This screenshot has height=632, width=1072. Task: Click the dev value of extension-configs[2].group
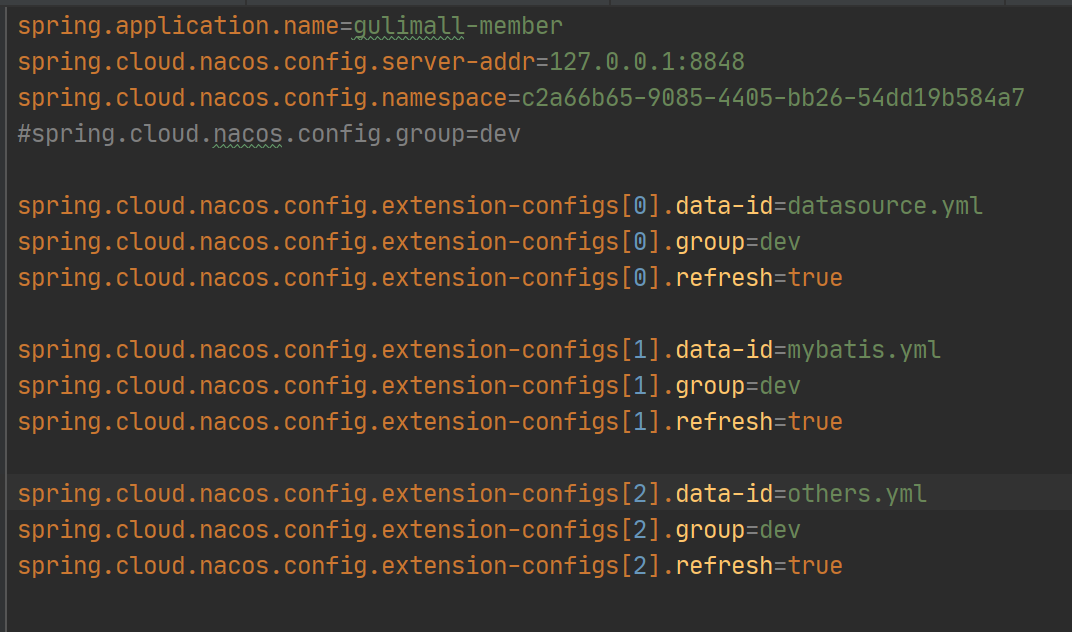point(779,530)
